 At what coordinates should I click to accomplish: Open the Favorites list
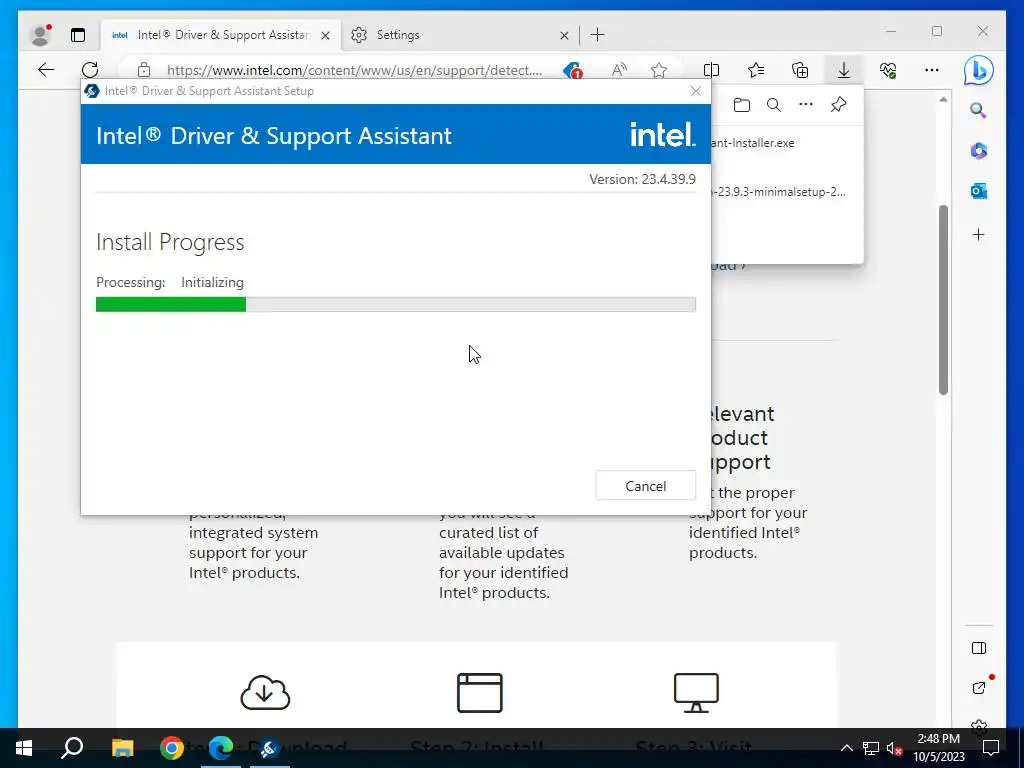pos(756,70)
